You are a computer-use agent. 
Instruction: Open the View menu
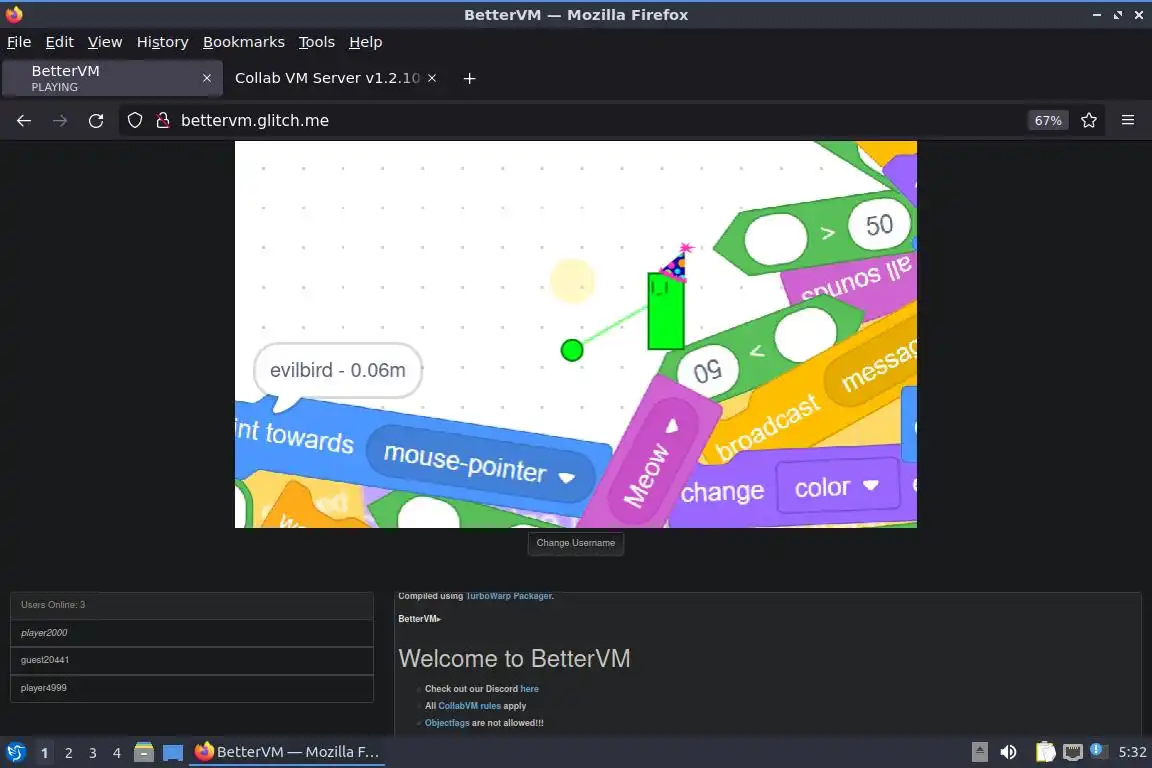coord(105,42)
